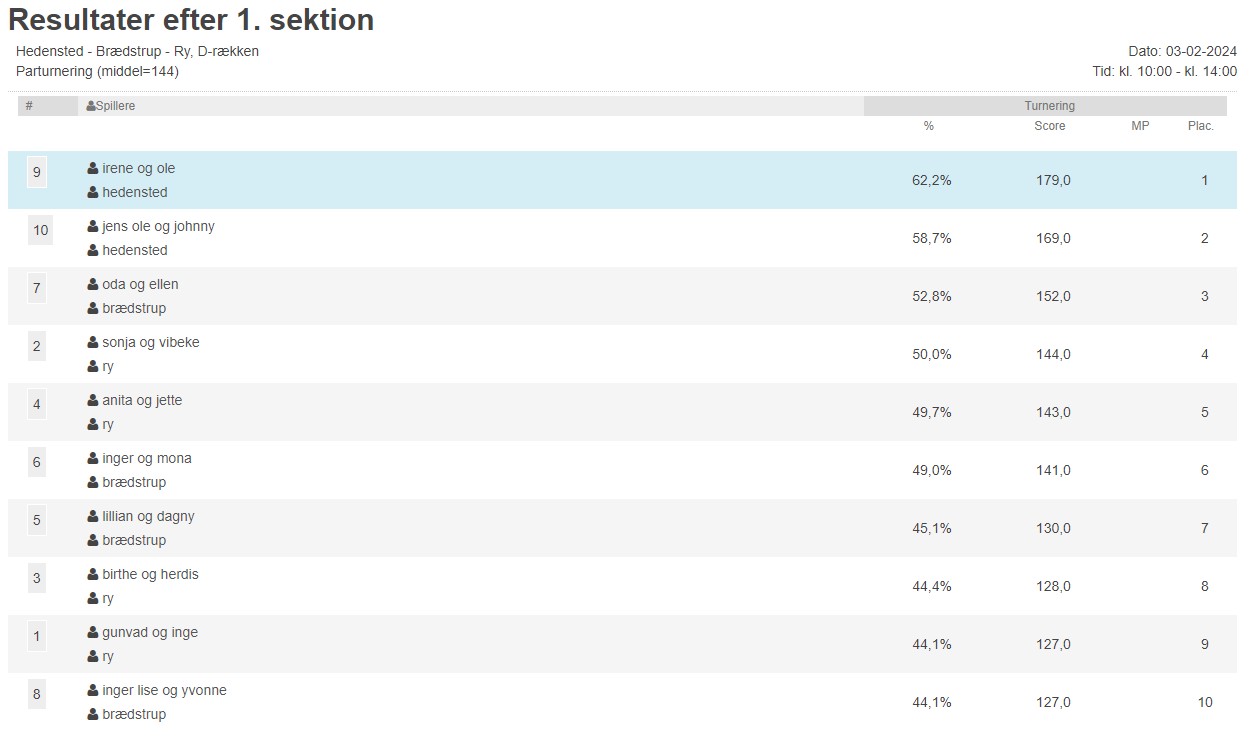
Task: Click pair number 9 box
Action: [x=37, y=172]
